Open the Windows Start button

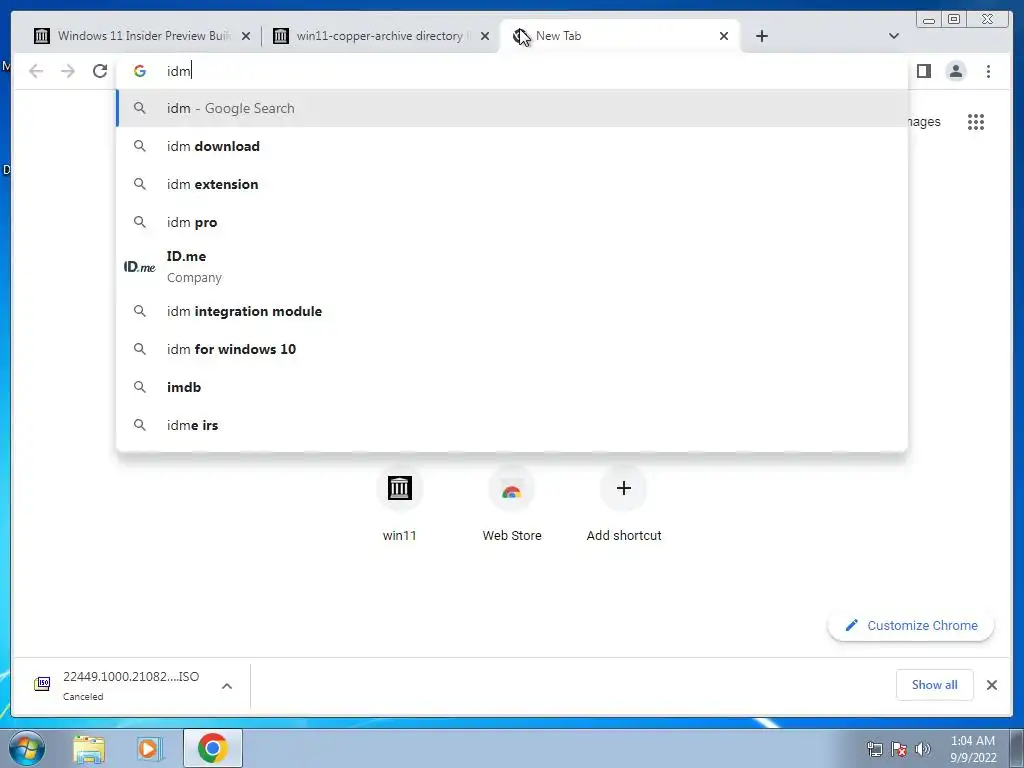click(27, 748)
